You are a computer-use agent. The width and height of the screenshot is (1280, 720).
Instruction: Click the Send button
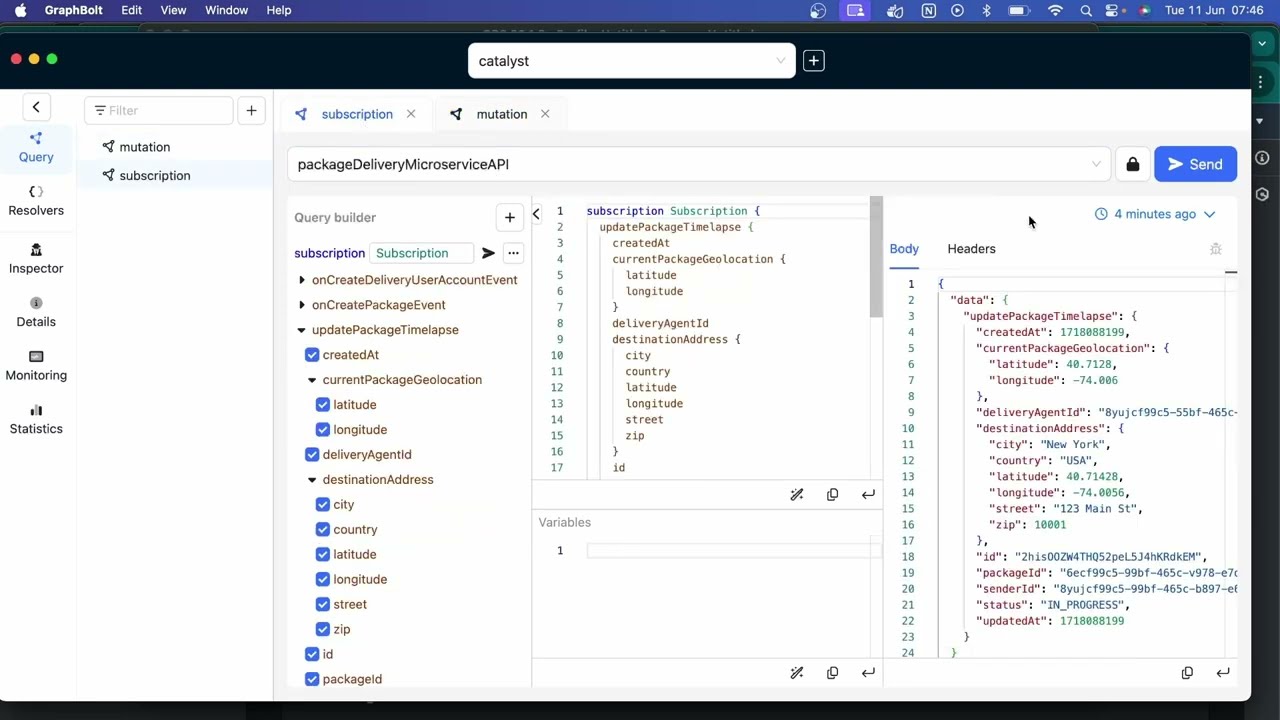[1195, 165]
